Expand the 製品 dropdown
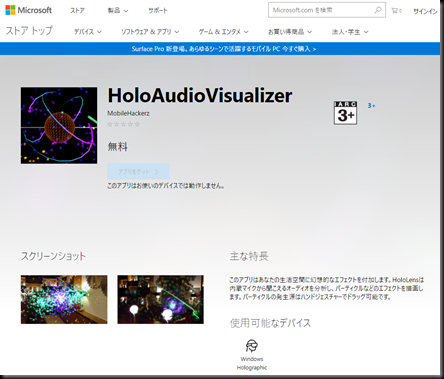This screenshot has width=444, height=379. pos(118,11)
